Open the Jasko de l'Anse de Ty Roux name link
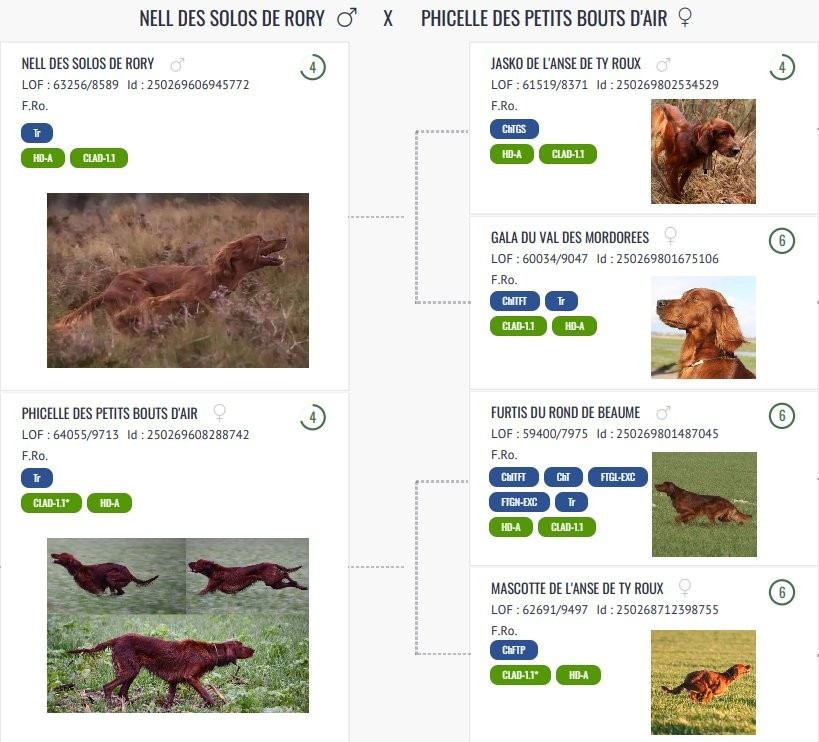819x742 pixels. coord(566,64)
